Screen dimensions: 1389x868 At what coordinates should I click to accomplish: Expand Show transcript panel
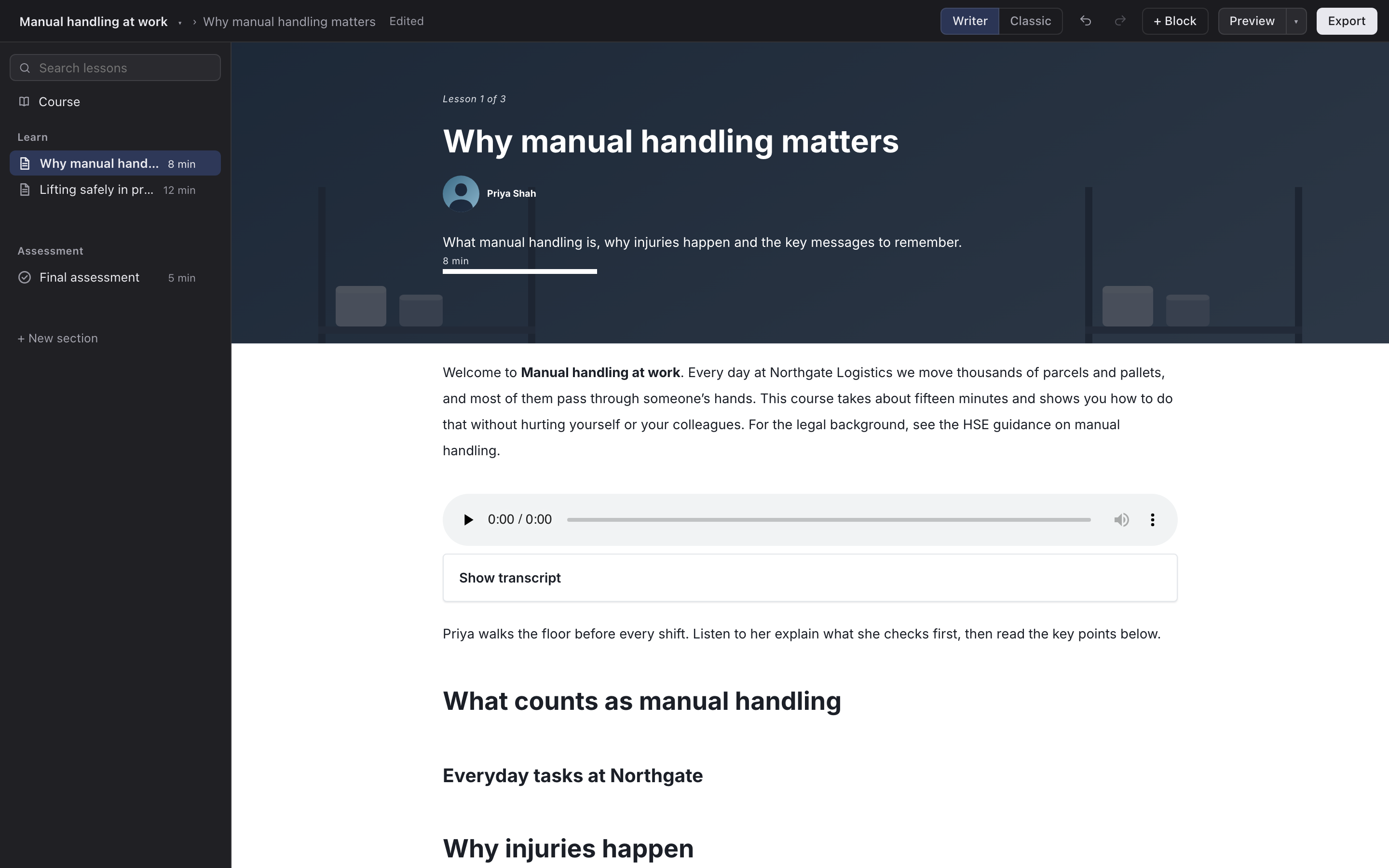click(810, 578)
